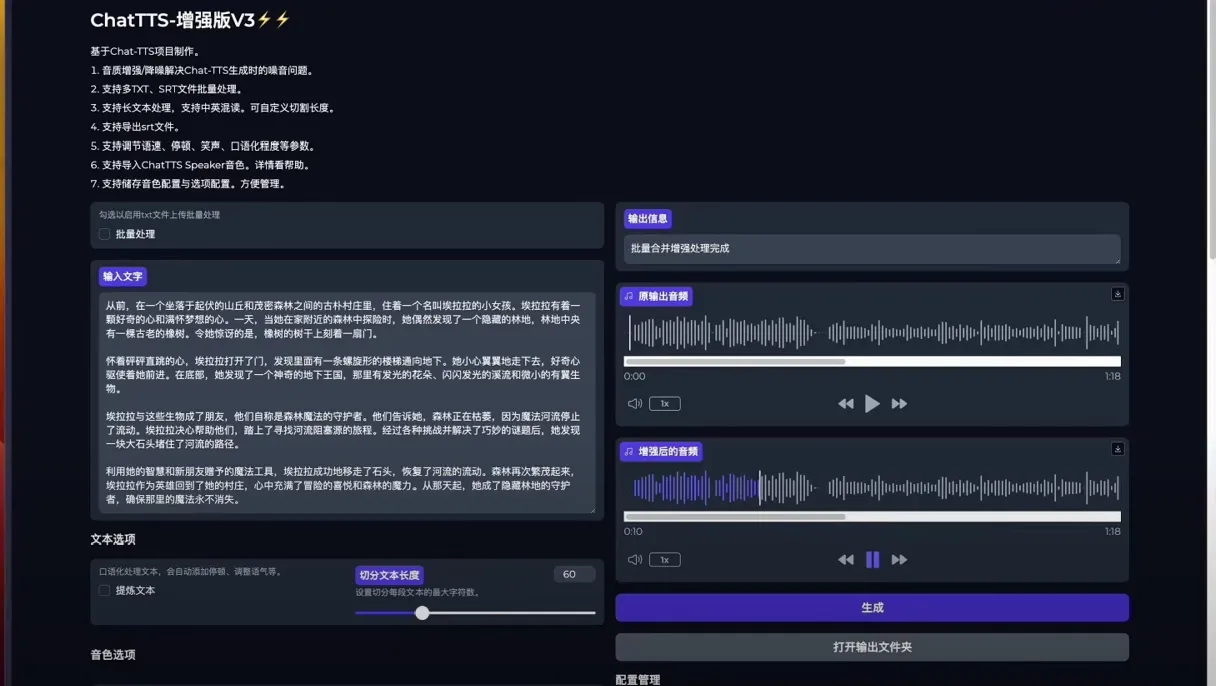Enable the 提炼文本 refine text checkbox
The image size is (1216, 686).
click(104, 591)
